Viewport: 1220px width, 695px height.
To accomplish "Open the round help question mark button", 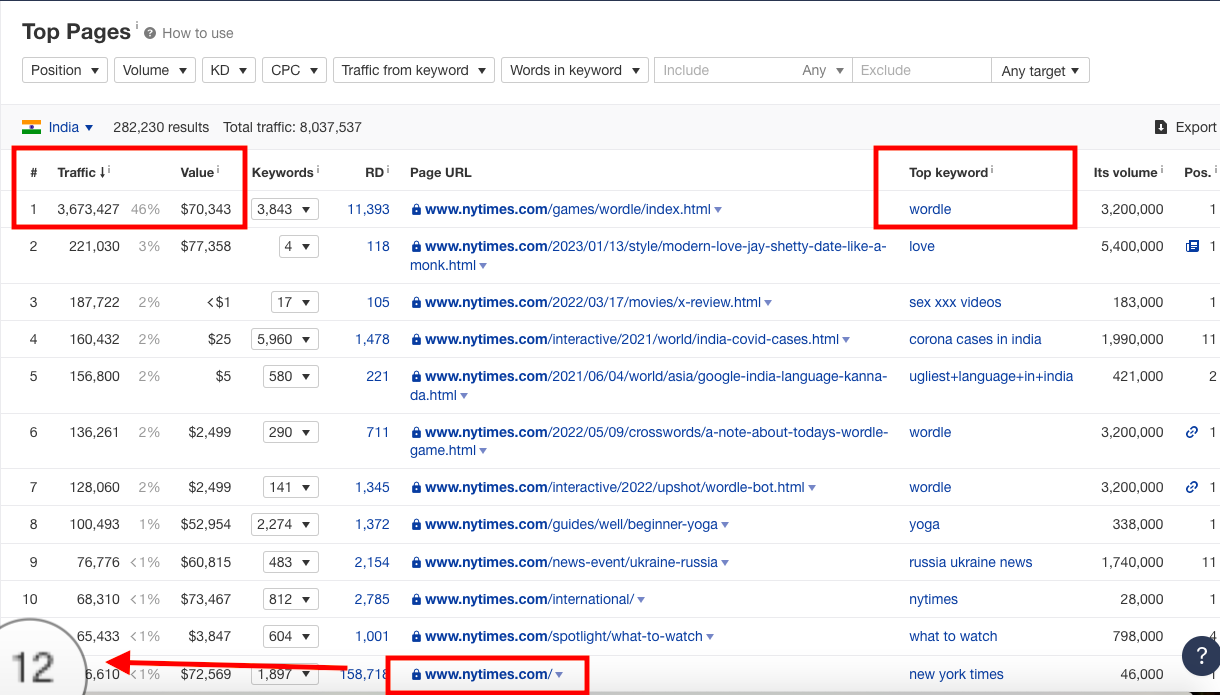I will 1200,656.
